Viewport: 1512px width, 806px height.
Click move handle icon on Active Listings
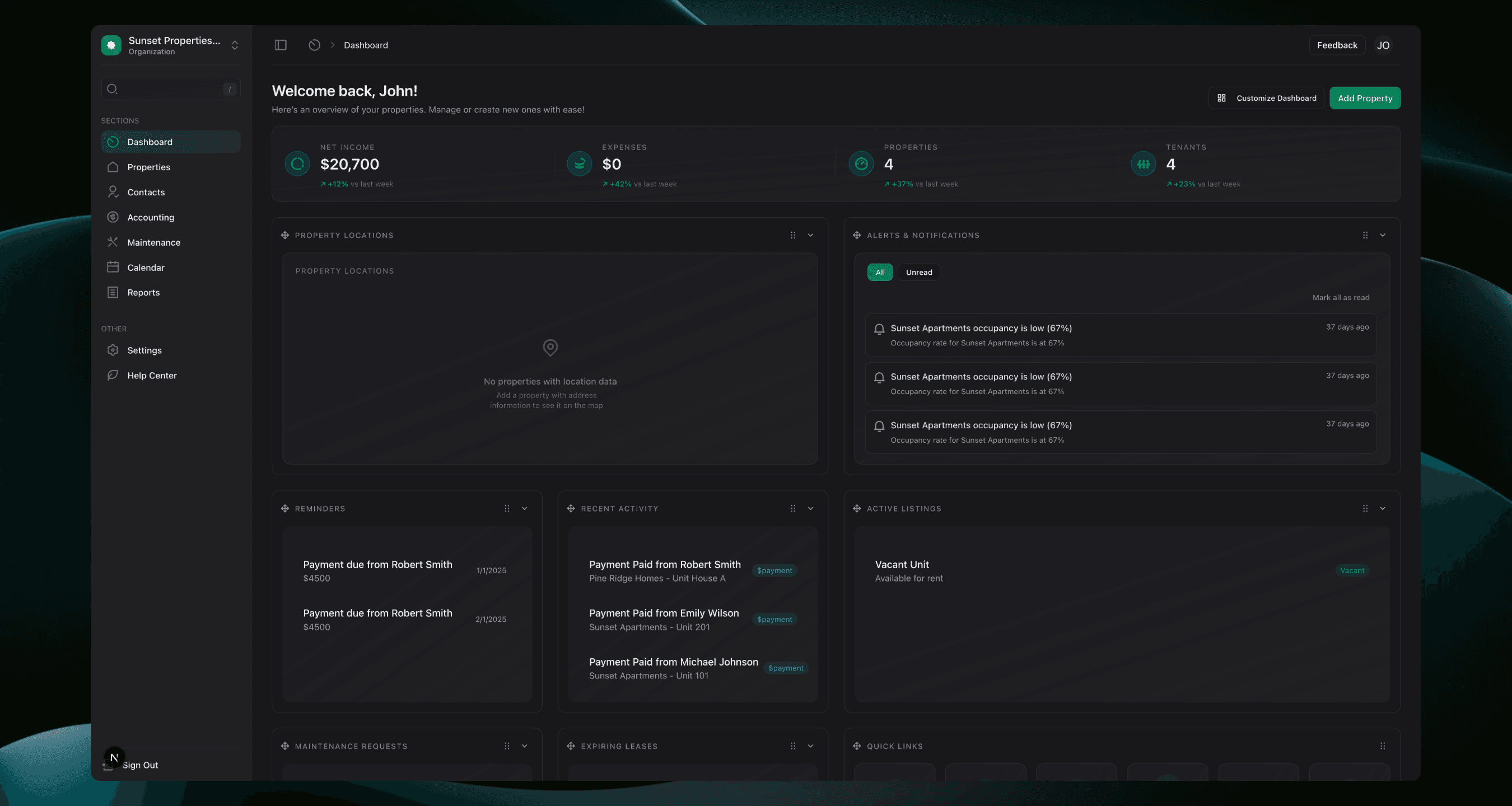point(857,509)
